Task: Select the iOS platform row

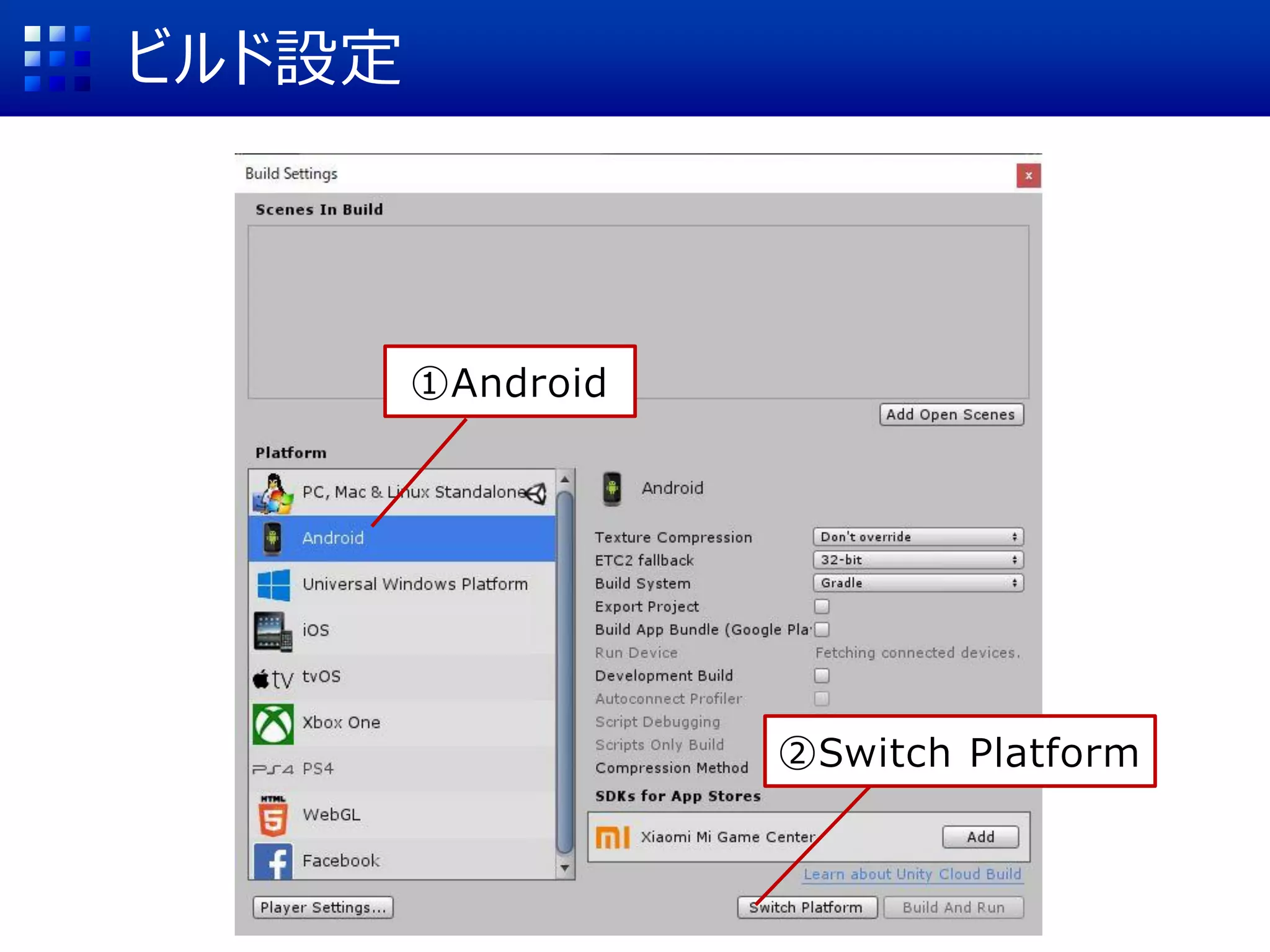Action: tap(402, 631)
